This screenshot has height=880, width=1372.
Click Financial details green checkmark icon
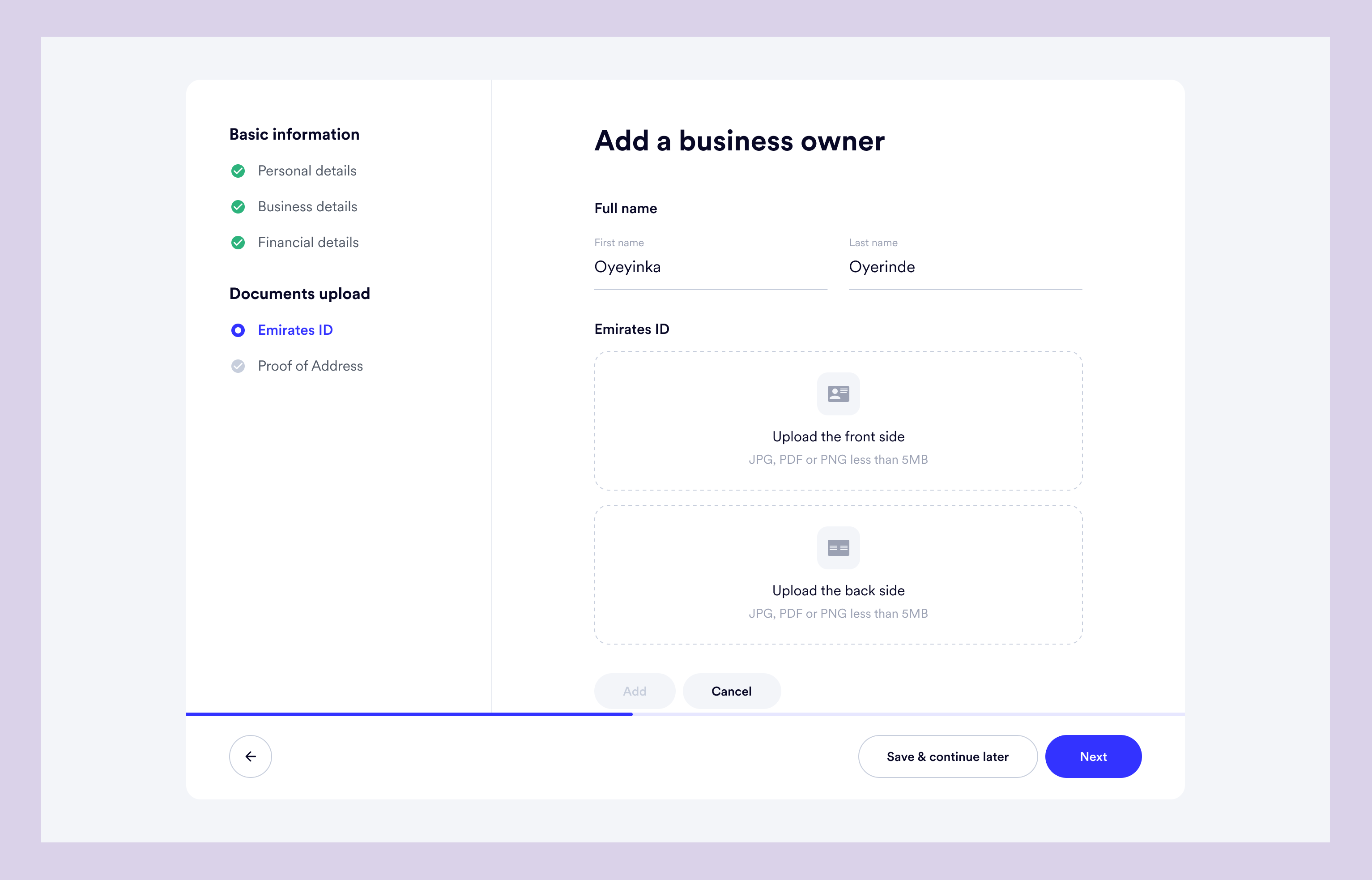pyautogui.click(x=238, y=243)
